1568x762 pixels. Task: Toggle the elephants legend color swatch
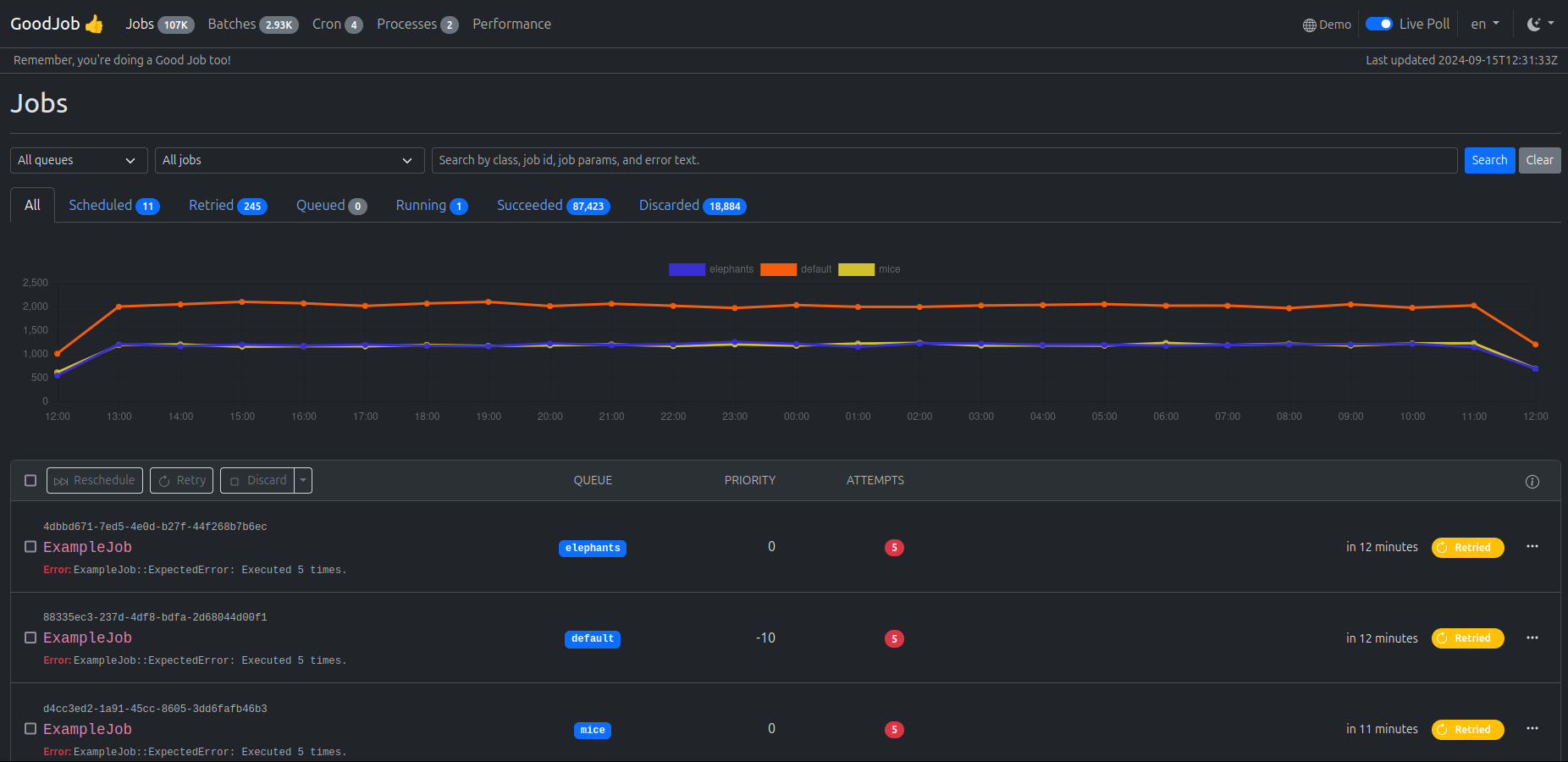point(687,270)
